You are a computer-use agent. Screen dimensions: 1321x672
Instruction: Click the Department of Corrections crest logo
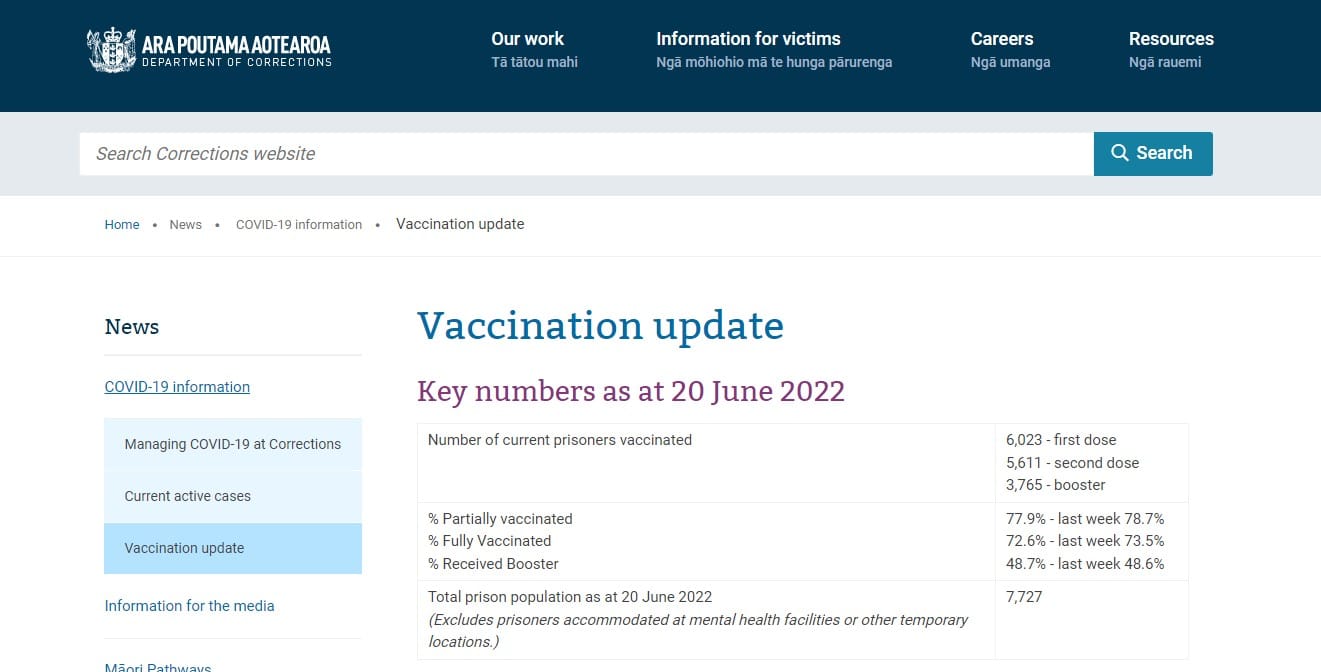(110, 50)
